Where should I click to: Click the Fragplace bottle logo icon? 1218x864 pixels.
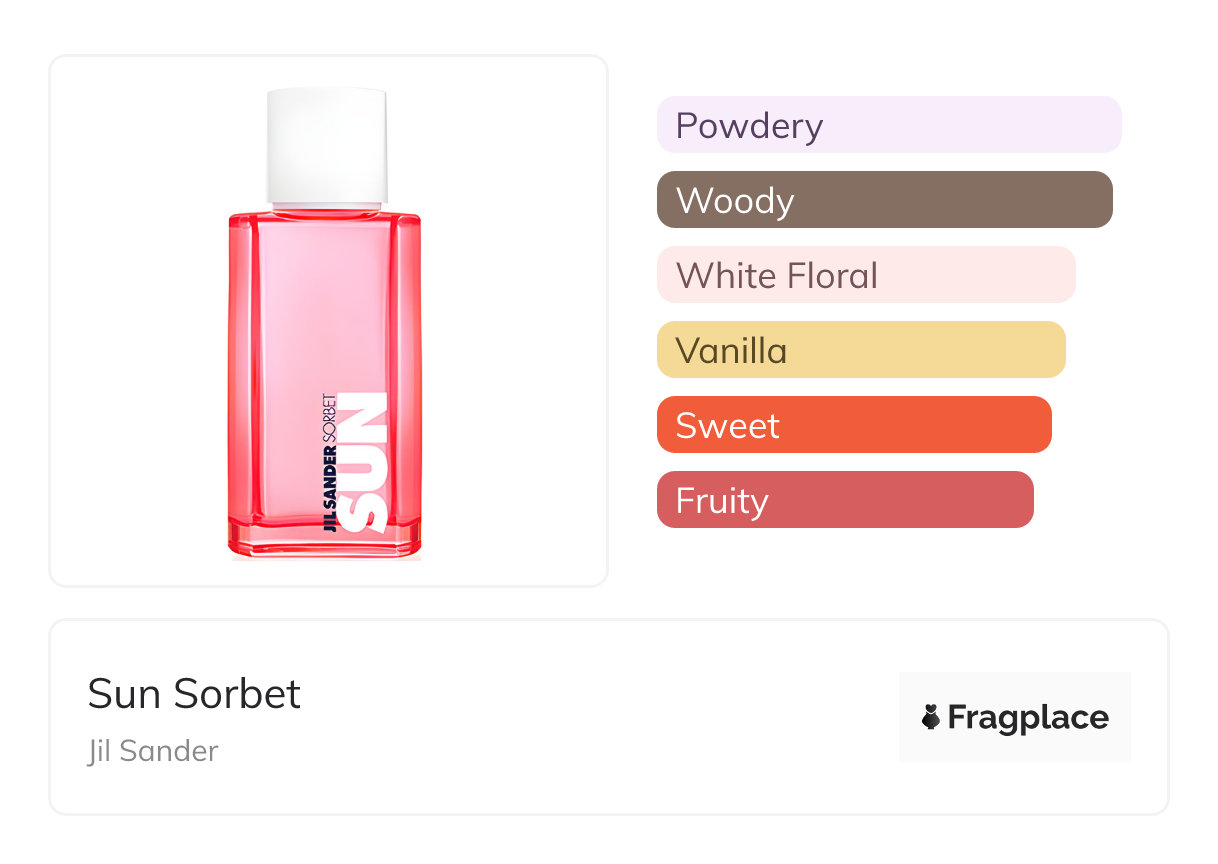(931, 717)
